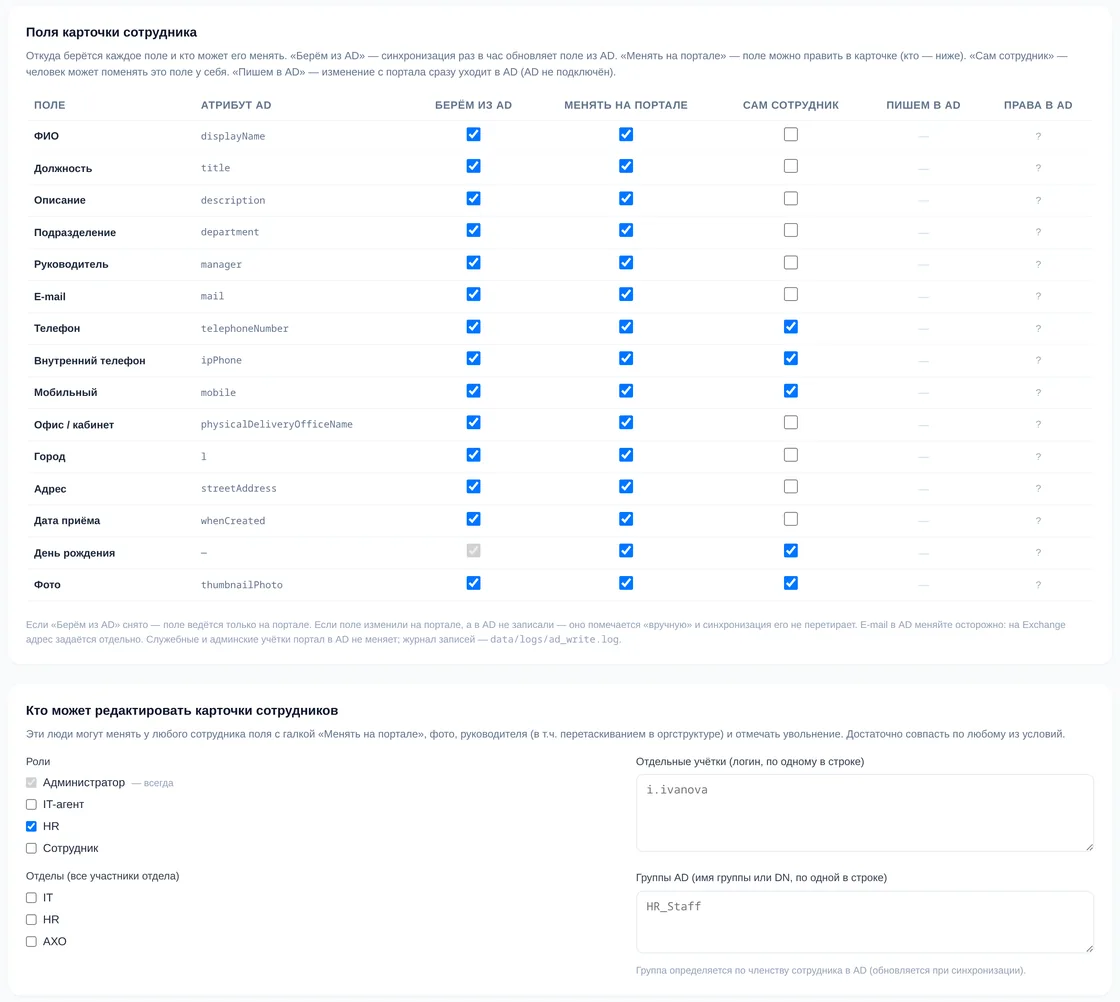Click the physicalDeliveryOfficeName attribute text

coord(276,424)
